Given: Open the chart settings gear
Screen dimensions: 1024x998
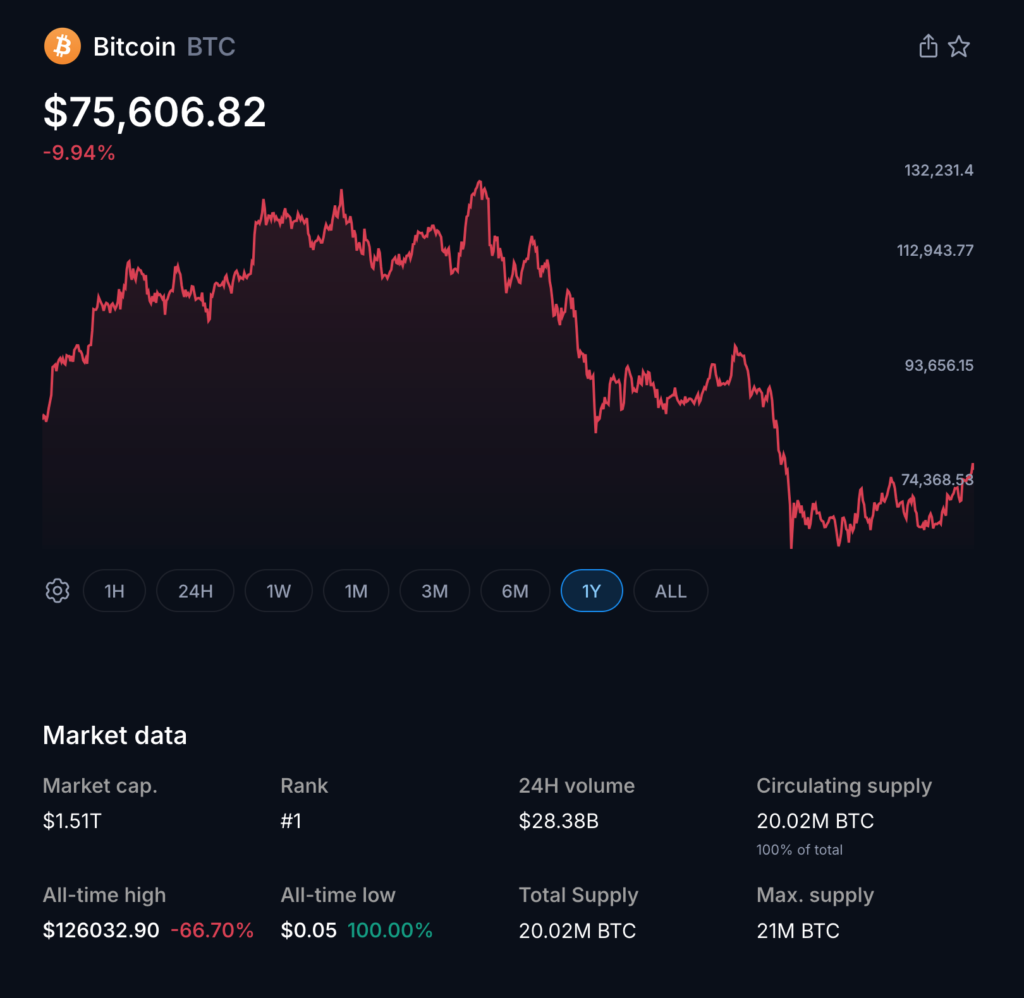Looking at the screenshot, I should pyautogui.click(x=57, y=591).
